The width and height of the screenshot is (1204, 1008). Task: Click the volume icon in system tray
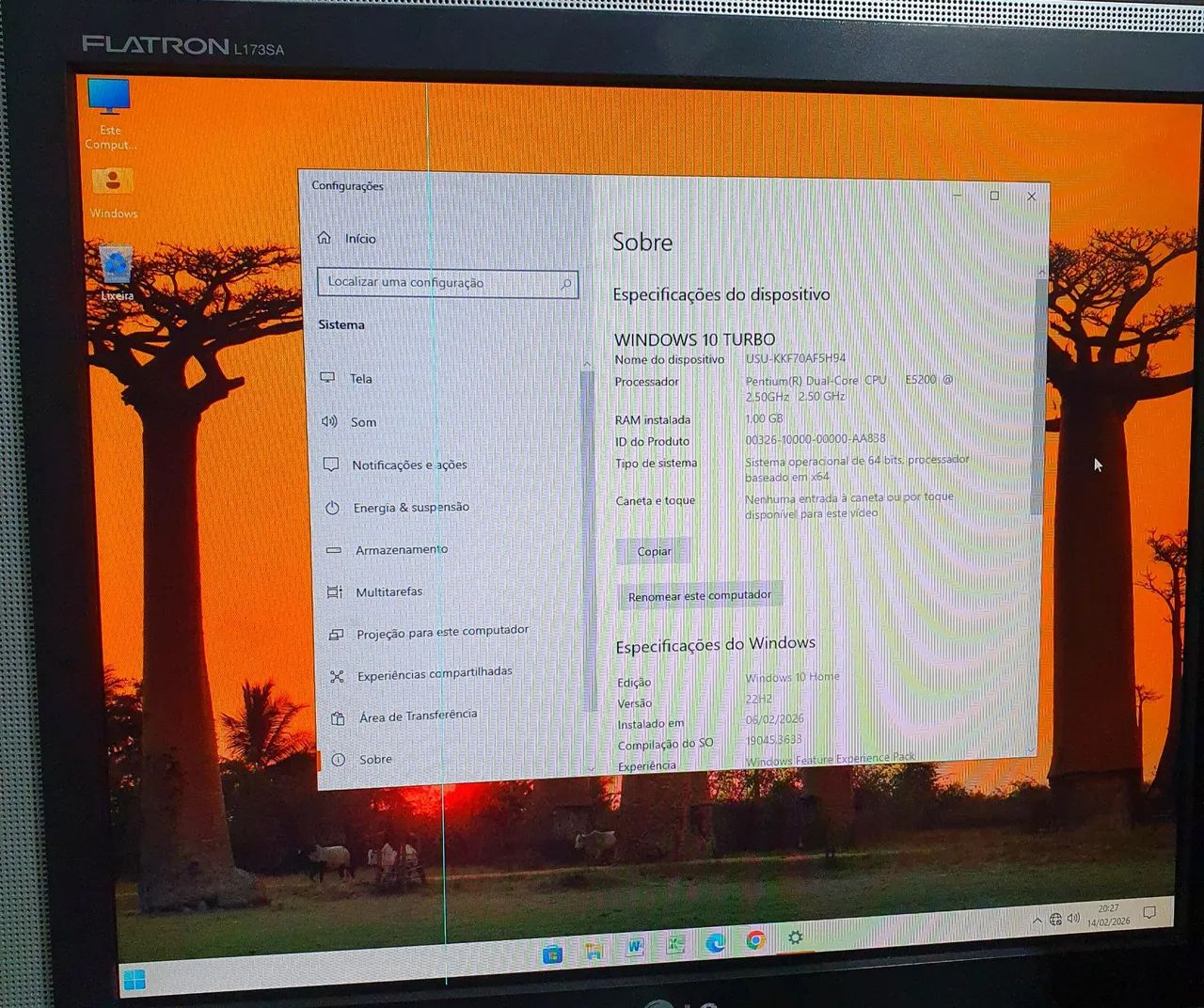point(1073,917)
